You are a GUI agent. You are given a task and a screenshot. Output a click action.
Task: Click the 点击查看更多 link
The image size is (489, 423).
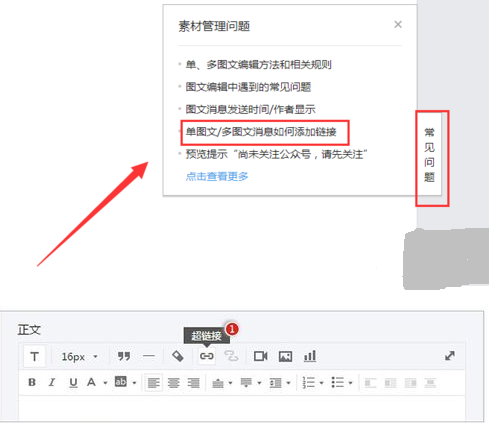[217, 176]
